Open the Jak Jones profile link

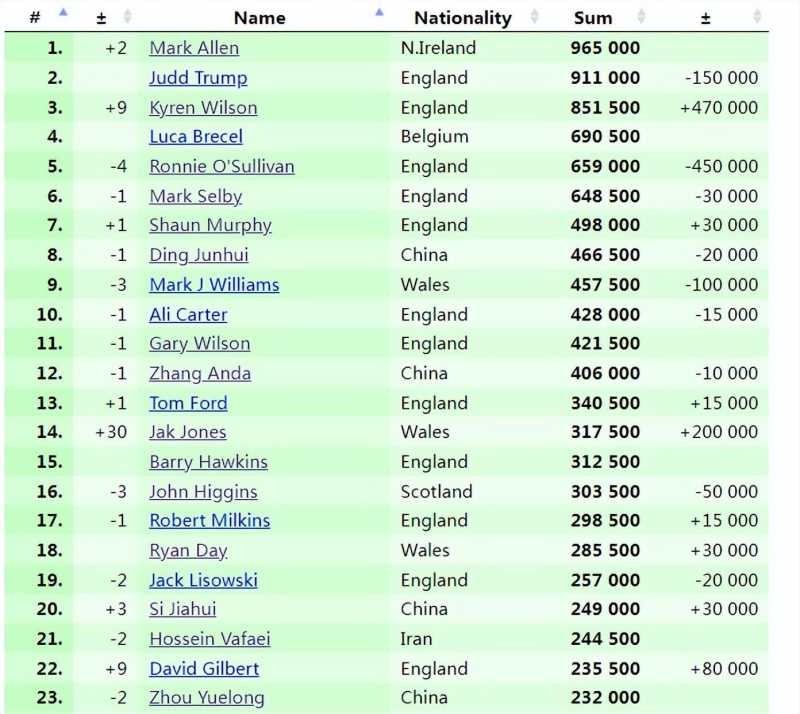pyautogui.click(x=188, y=432)
